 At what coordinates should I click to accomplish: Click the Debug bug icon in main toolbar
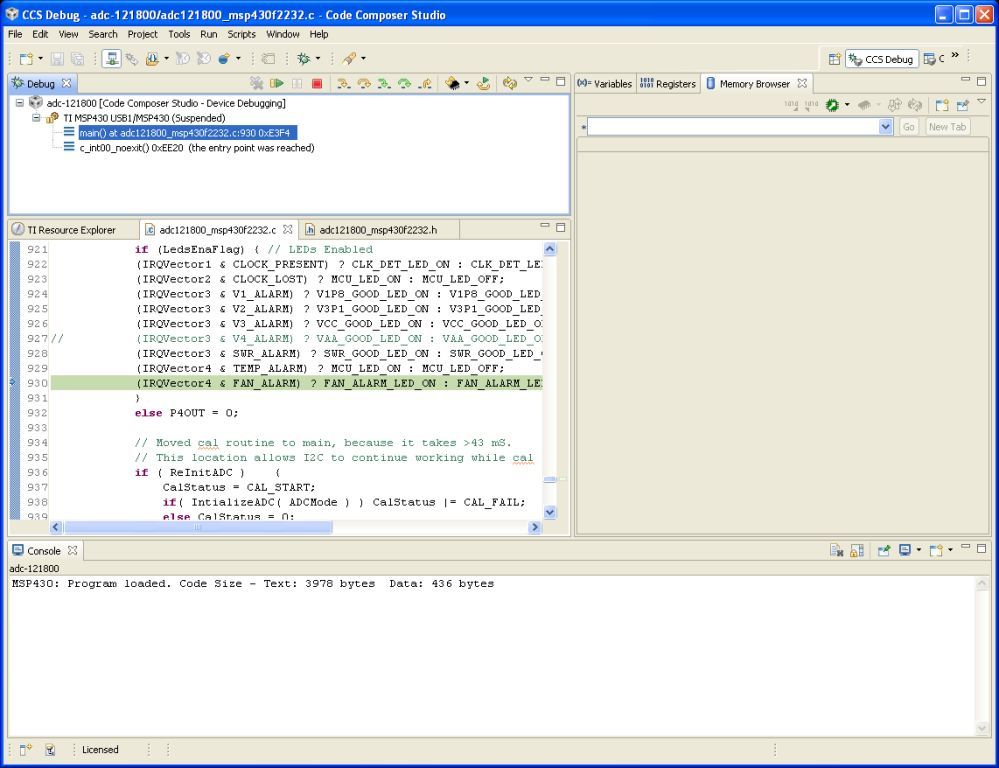click(x=303, y=59)
